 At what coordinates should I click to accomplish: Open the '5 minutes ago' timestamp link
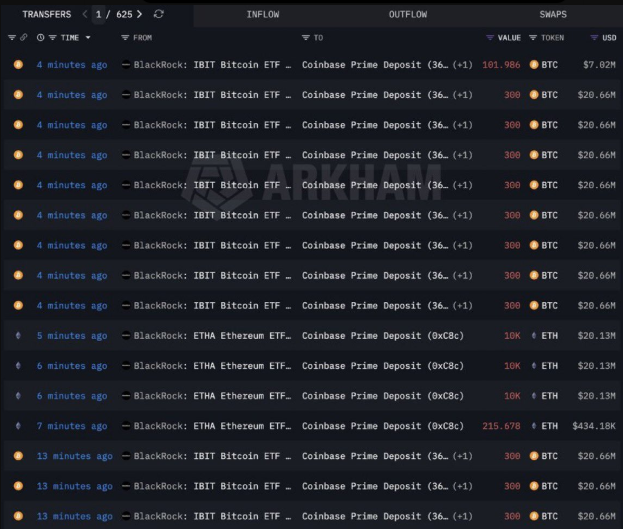point(72,336)
